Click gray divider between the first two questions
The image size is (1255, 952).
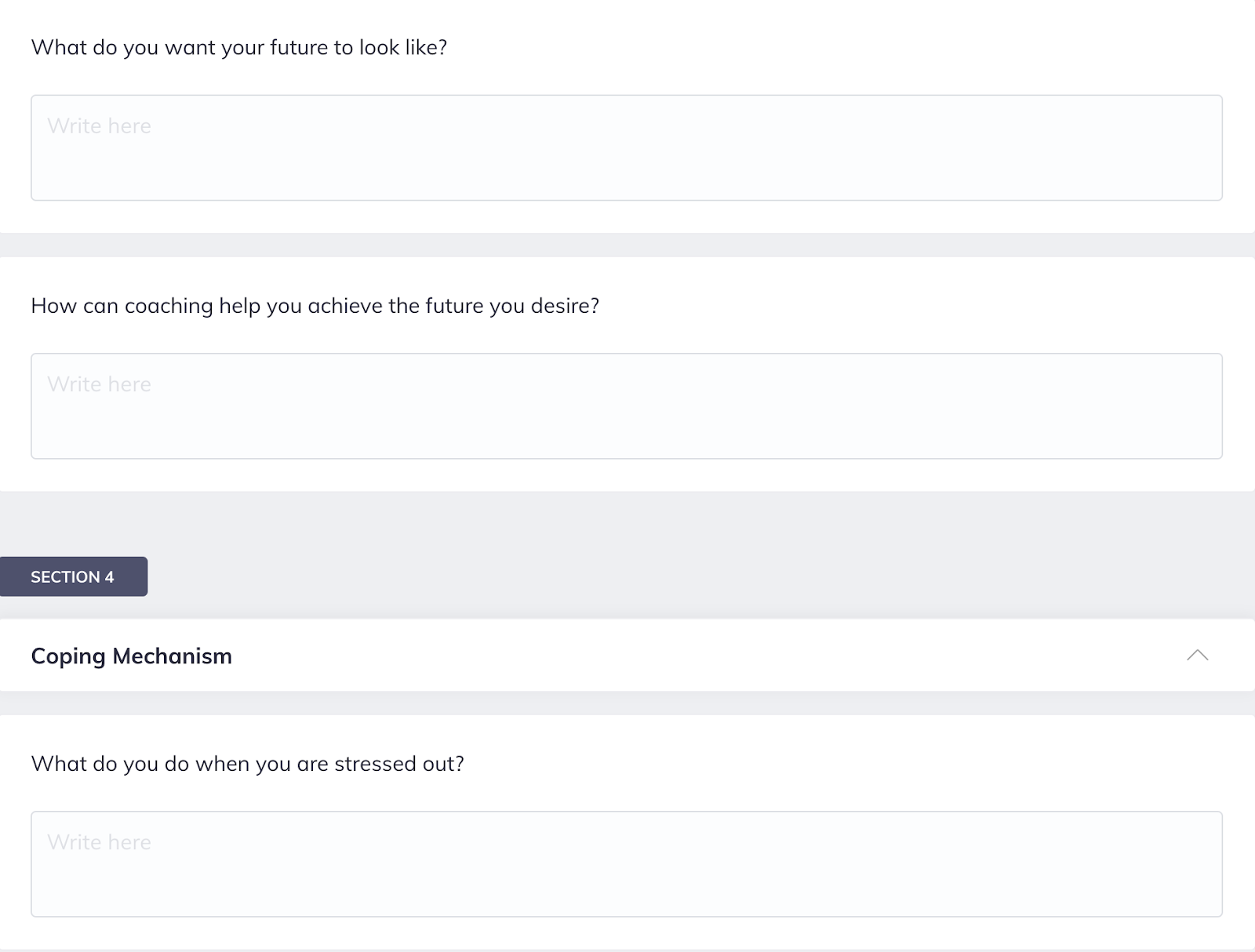coord(627,245)
